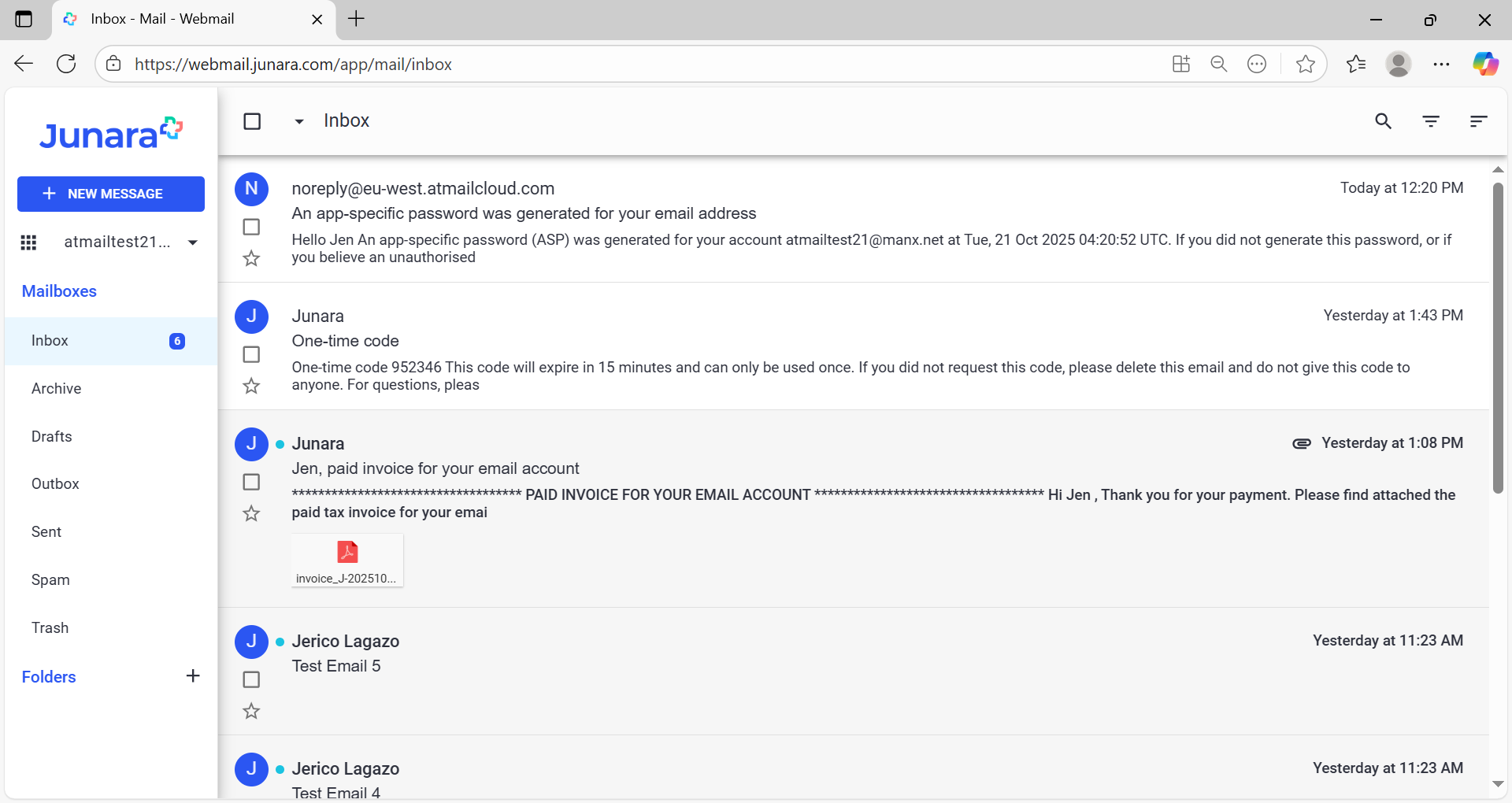The image size is (1512, 803).
Task: Search mail using the magnifier icon
Action: coord(1383,121)
